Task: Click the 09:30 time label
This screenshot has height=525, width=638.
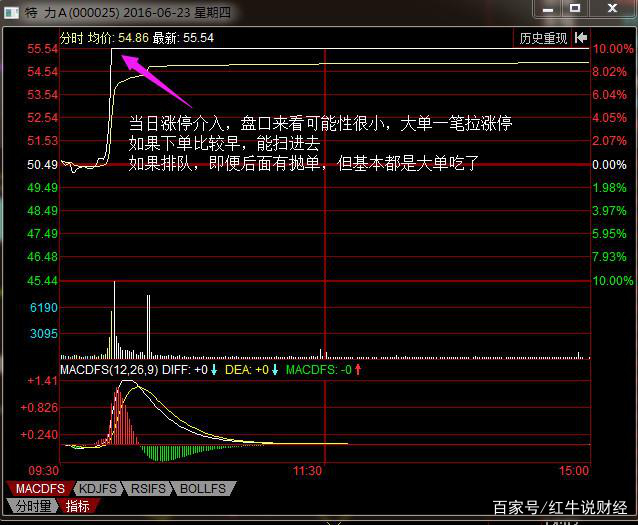Action: pos(43,471)
